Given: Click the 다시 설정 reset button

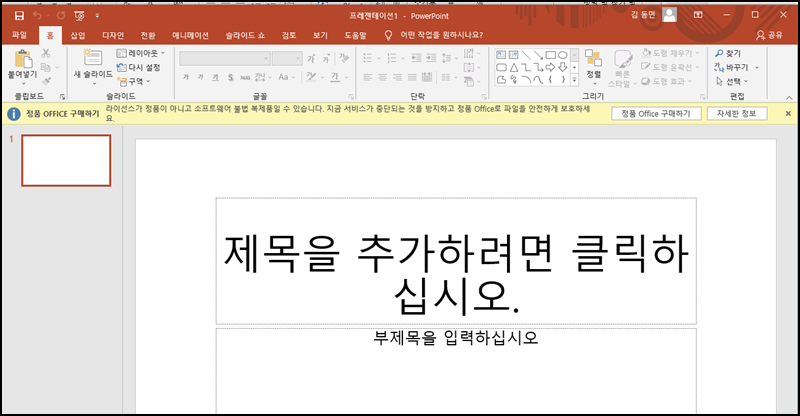Looking at the screenshot, I should (139, 67).
